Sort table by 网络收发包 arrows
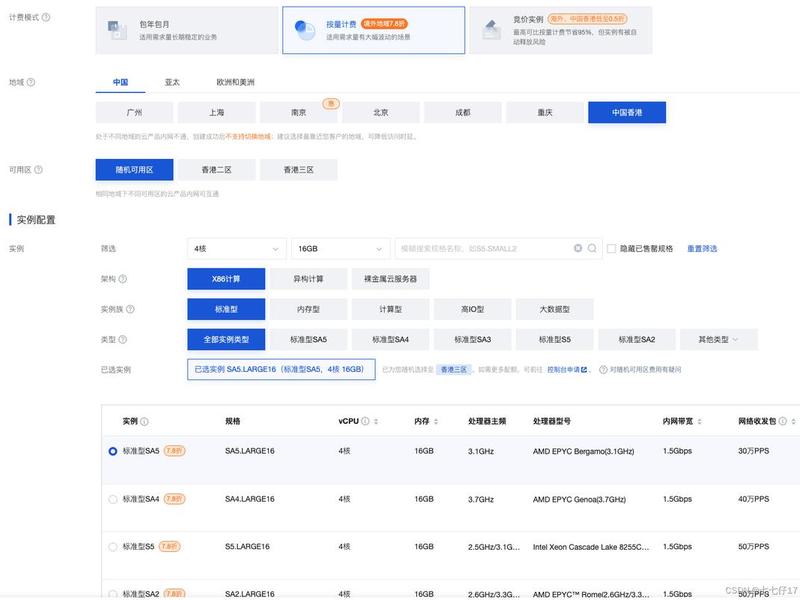 (793, 421)
